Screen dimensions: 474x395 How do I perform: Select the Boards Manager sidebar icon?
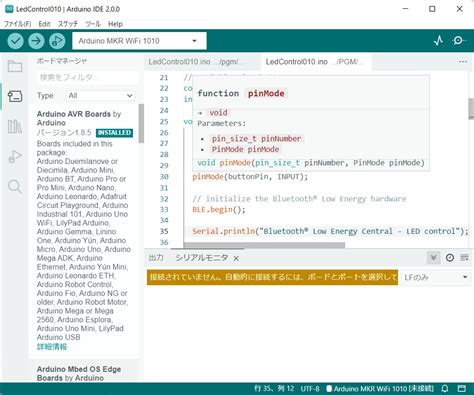pos(15,96)
